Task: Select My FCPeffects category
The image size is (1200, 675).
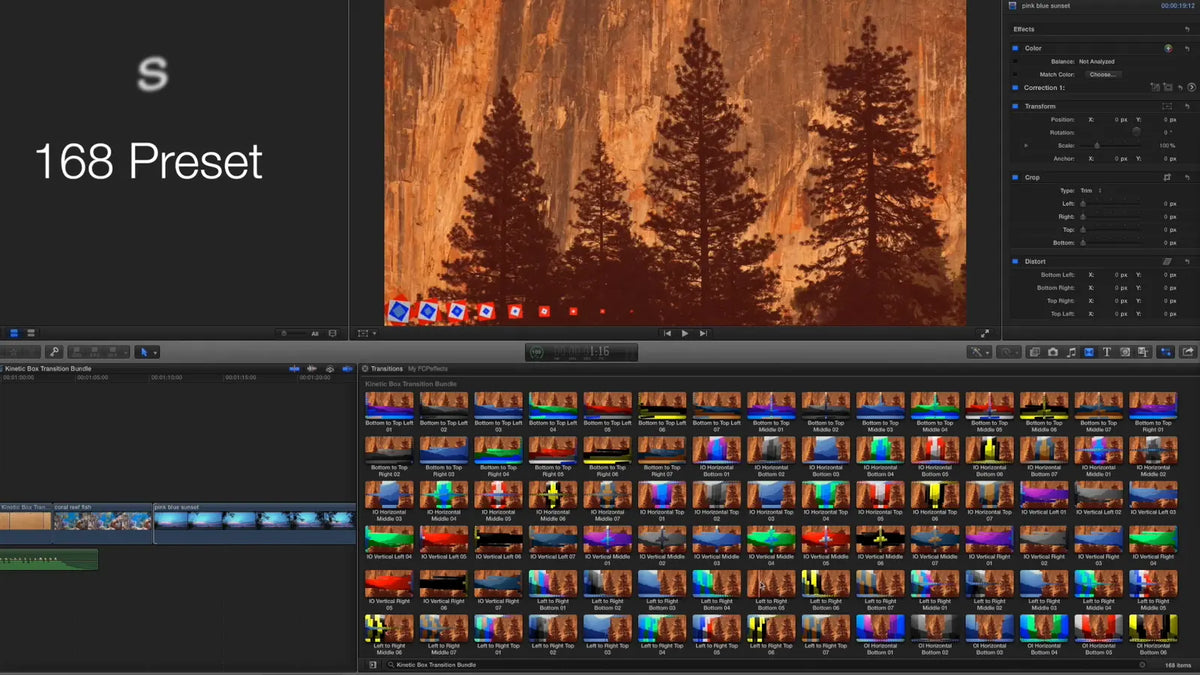Action: click(x=427, y=369)
